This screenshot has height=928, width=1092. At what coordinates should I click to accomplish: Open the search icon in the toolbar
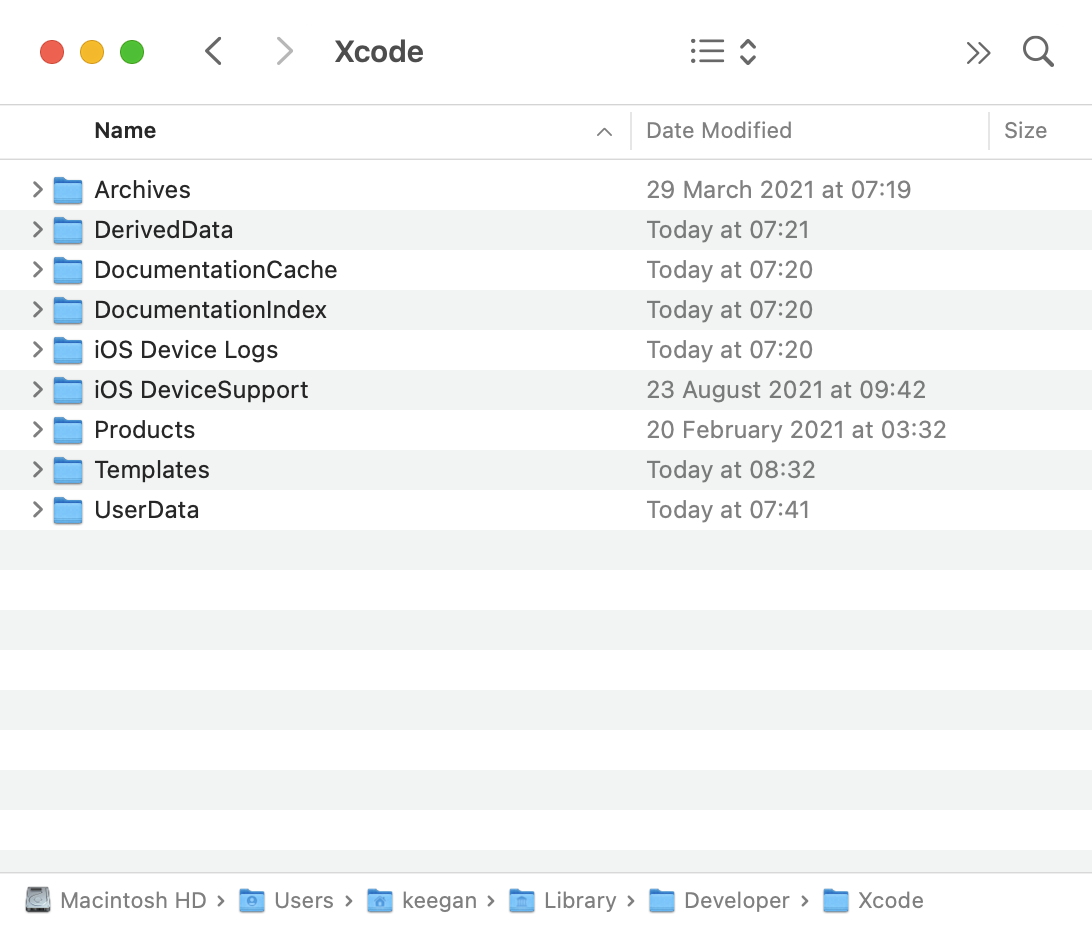(1038, 51)
